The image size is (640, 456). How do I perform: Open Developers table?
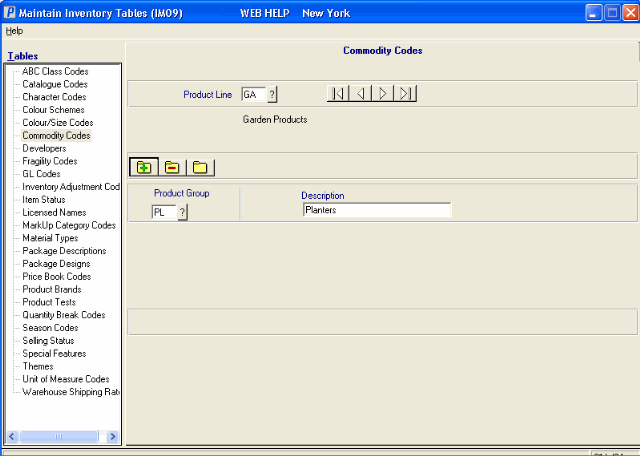pos(44,148)
